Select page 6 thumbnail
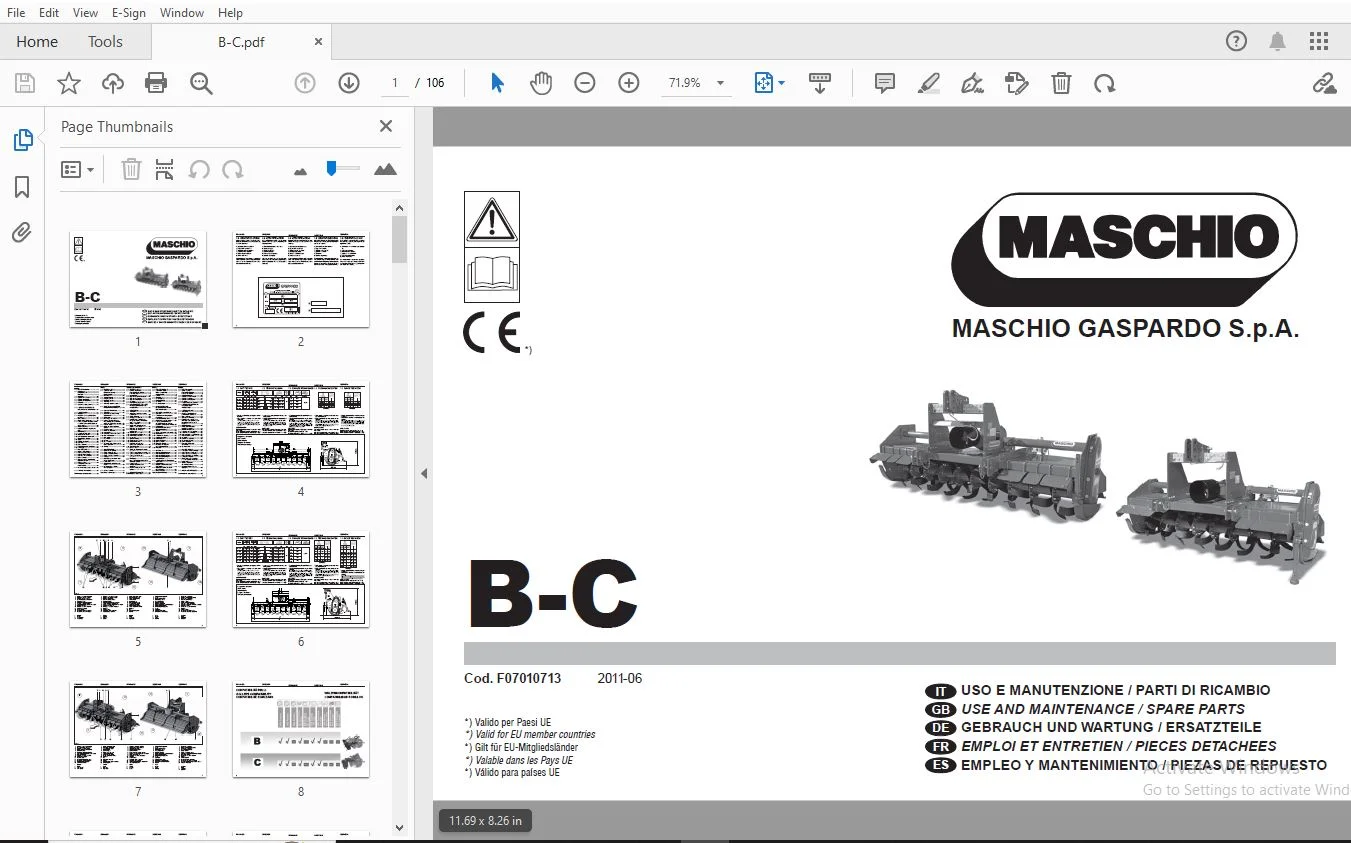The height and width of the screenshot is (843, 1351). coord(301,579)
